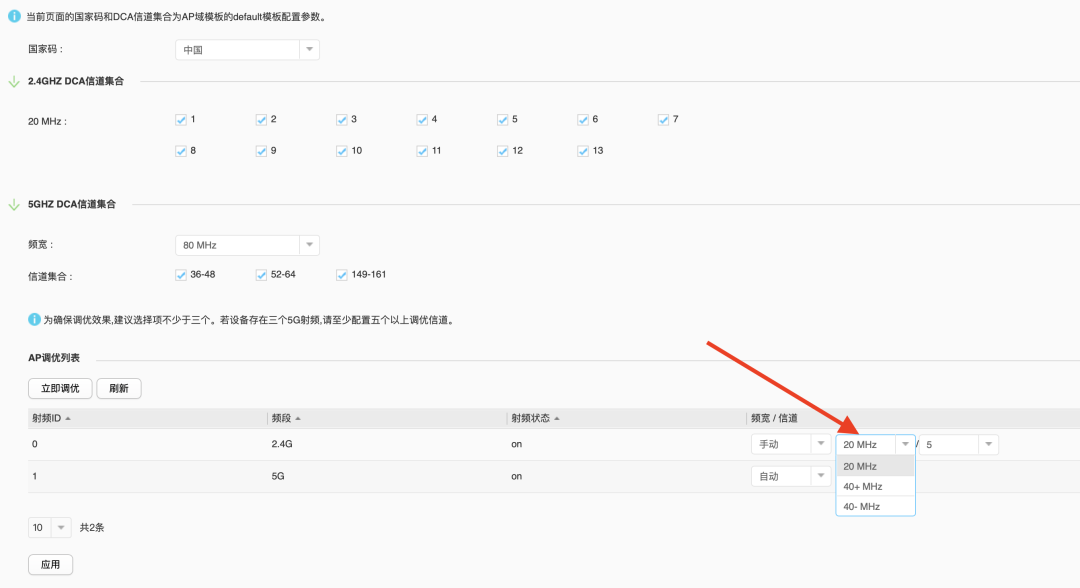Collapse the 2.4GHZ DCA section arrow

pos(14,82)
